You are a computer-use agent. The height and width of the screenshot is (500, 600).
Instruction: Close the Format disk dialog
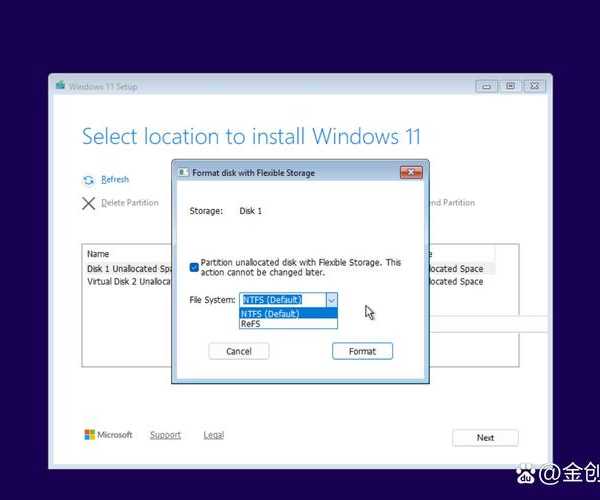(x=411, y=173)
